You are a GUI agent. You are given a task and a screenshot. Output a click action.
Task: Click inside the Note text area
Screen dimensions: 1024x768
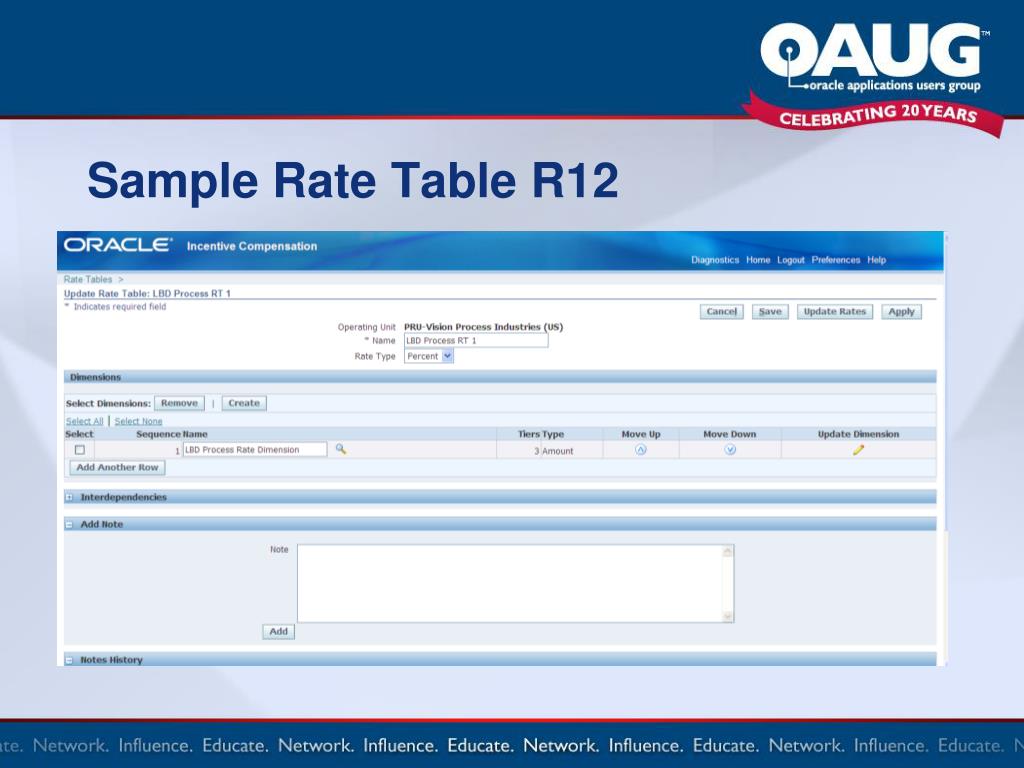tap(509, 584)
